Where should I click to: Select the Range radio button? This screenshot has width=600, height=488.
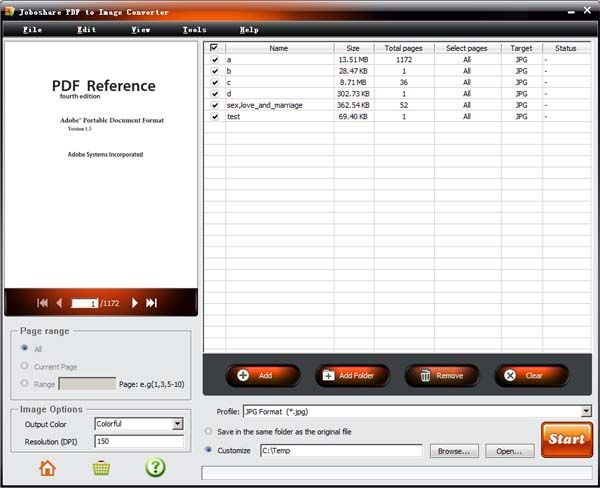coord(24,383)
